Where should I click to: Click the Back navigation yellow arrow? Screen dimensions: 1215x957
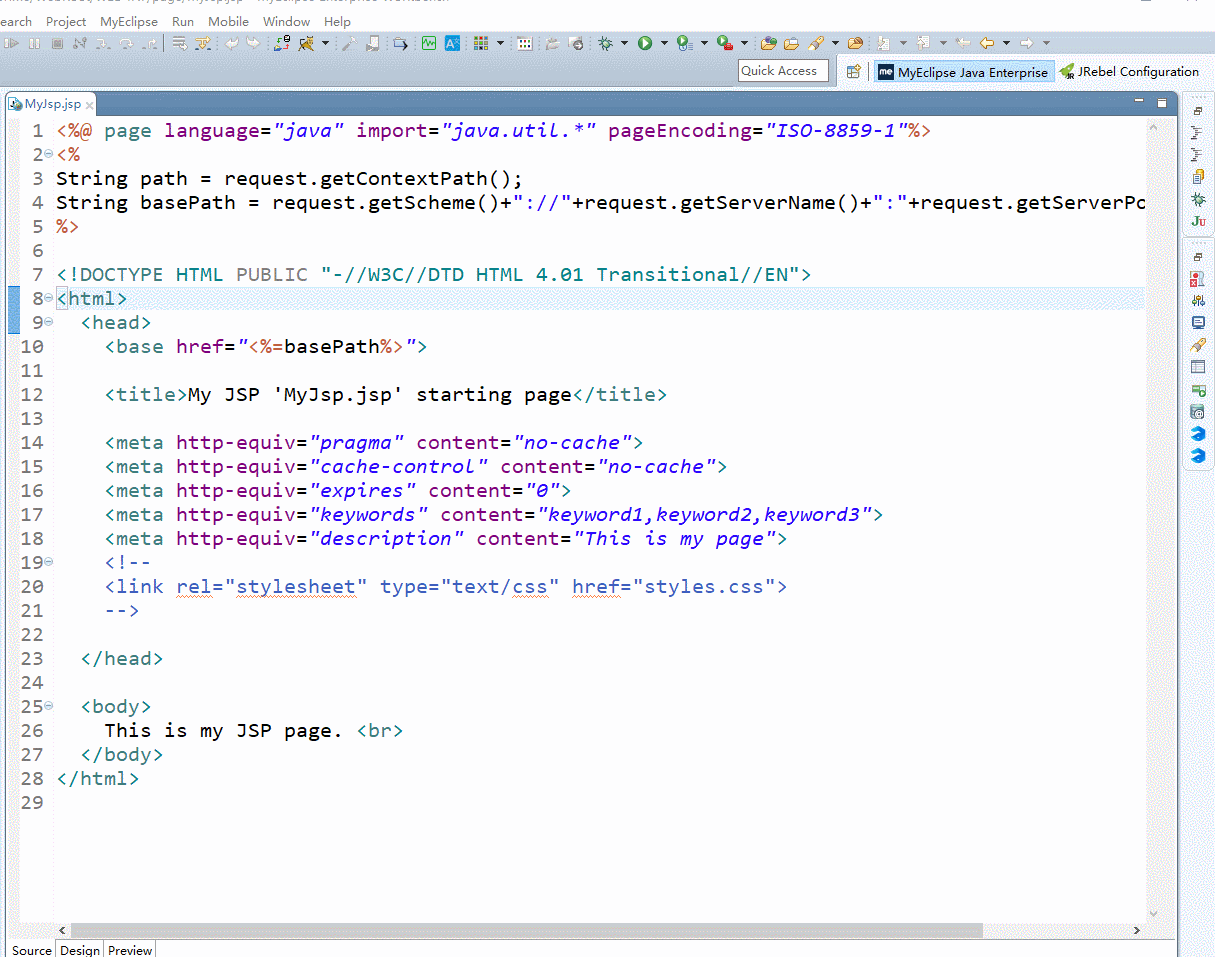(987, 43)
